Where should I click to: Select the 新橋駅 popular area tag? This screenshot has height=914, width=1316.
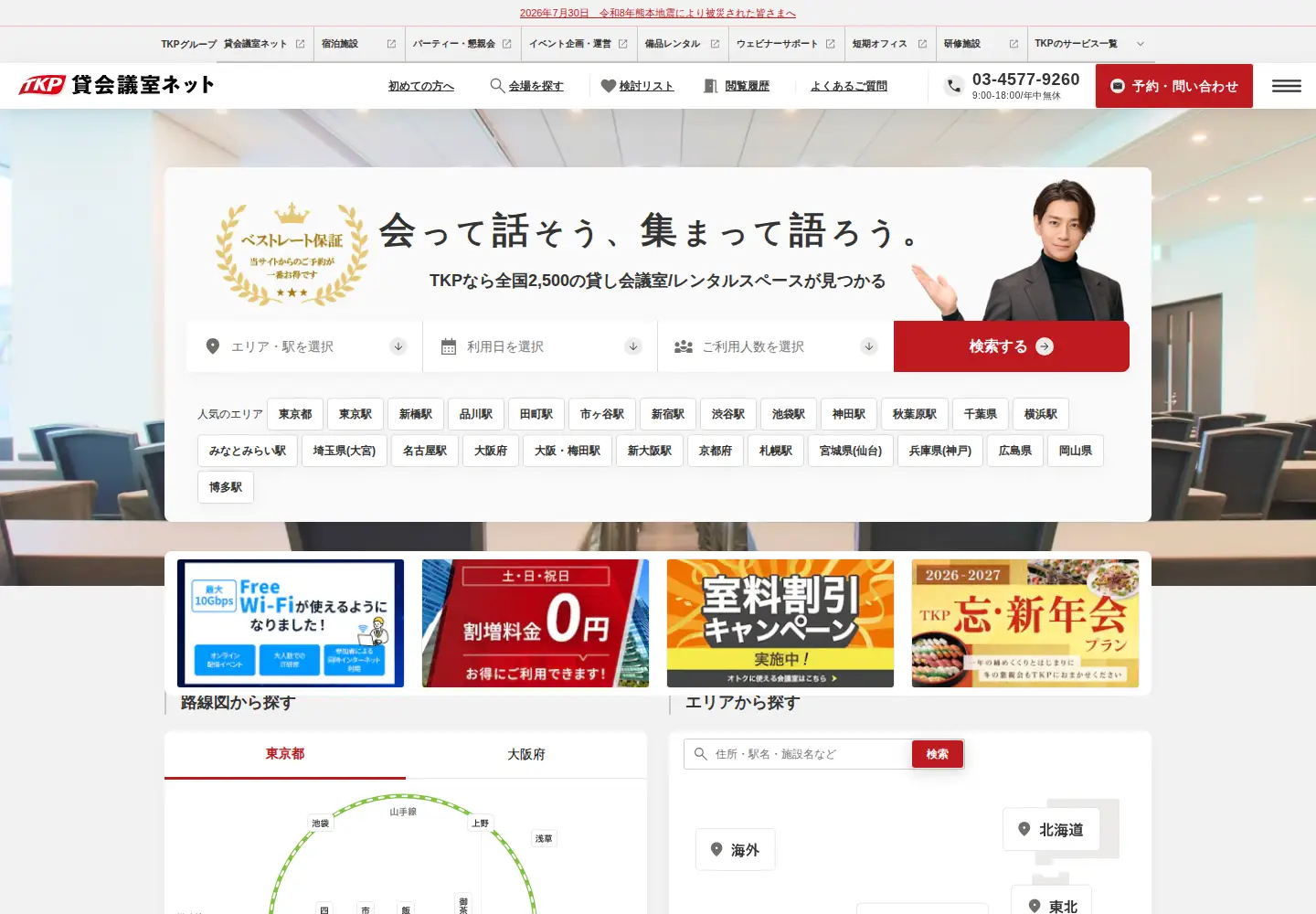coord(416,414)
